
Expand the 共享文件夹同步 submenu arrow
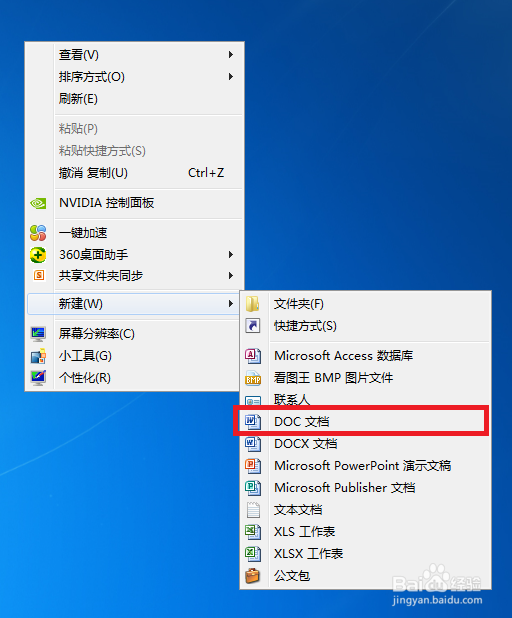pos(231,275)
